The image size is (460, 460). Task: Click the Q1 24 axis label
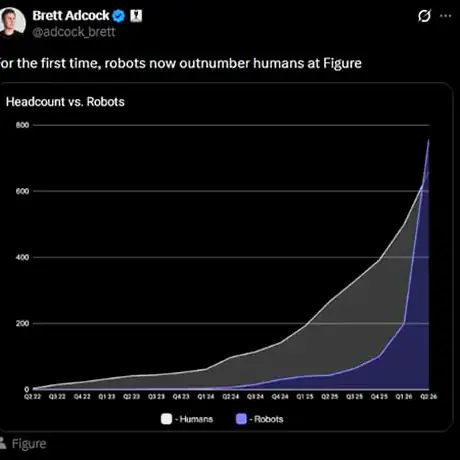tap(206, 396)
